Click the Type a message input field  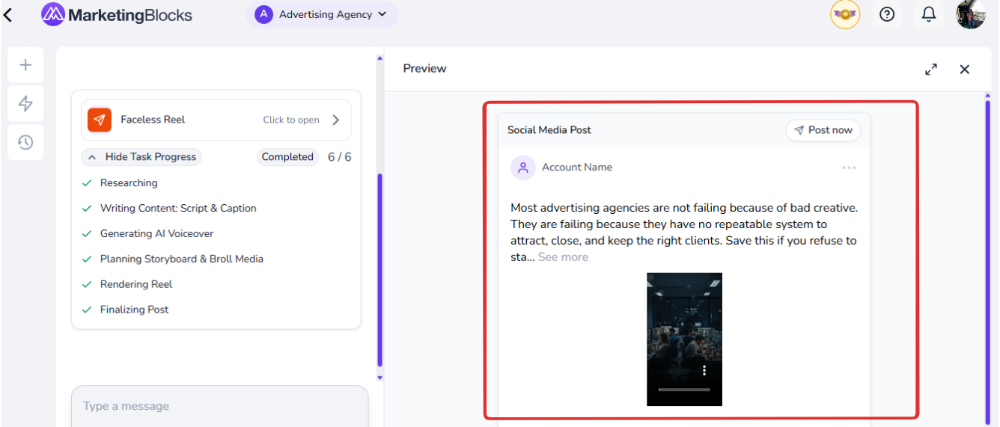219,406
